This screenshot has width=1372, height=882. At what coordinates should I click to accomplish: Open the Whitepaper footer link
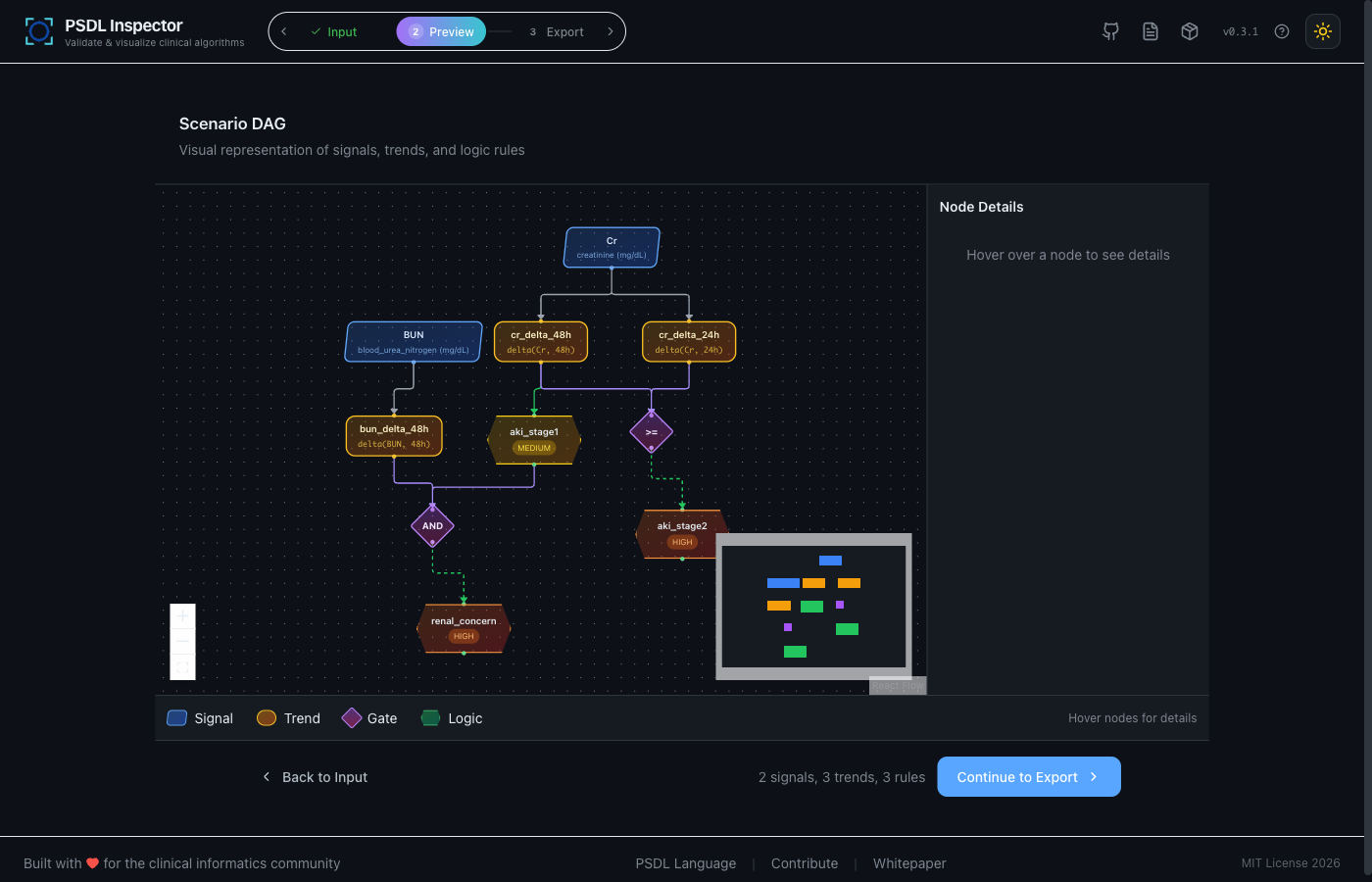(x=909, y=863)
